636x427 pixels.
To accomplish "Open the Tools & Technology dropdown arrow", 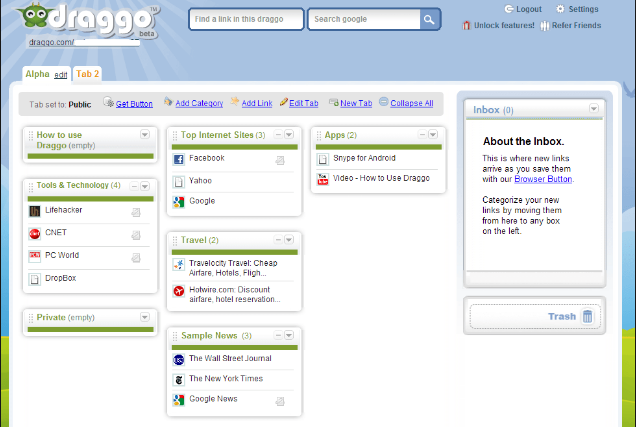I will point(145,186).
